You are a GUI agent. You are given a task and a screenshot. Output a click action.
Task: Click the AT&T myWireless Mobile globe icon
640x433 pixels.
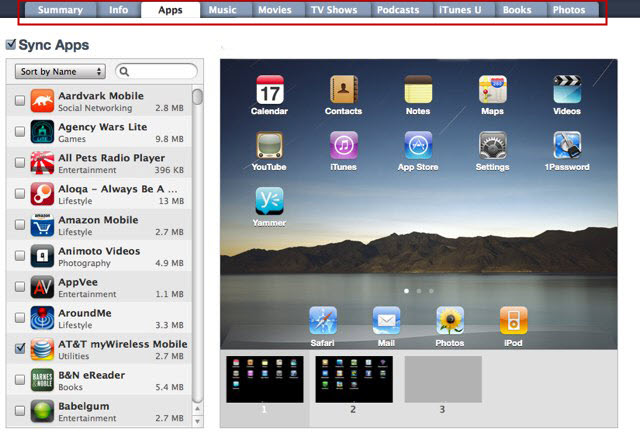[42, 349]
